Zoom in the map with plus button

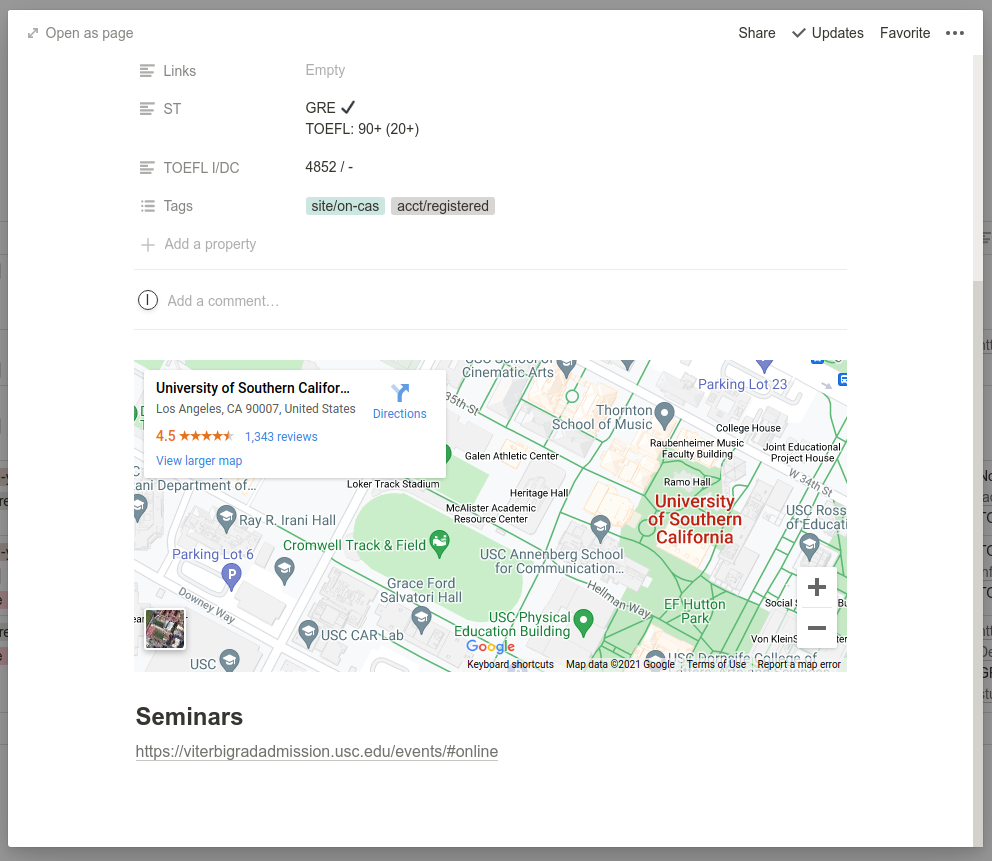pyautogui.click(x=816, y=587)
